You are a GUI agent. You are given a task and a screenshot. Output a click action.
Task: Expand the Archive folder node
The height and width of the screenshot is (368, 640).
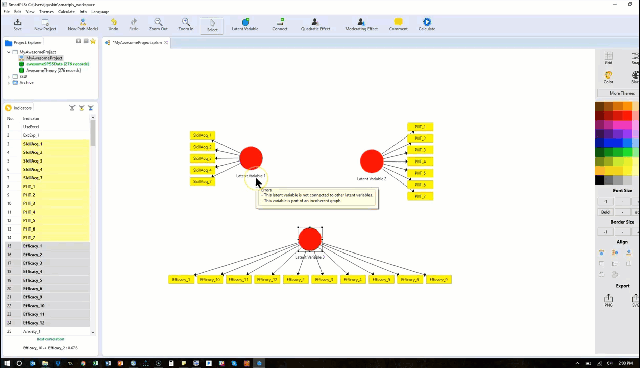click(9, 82)
